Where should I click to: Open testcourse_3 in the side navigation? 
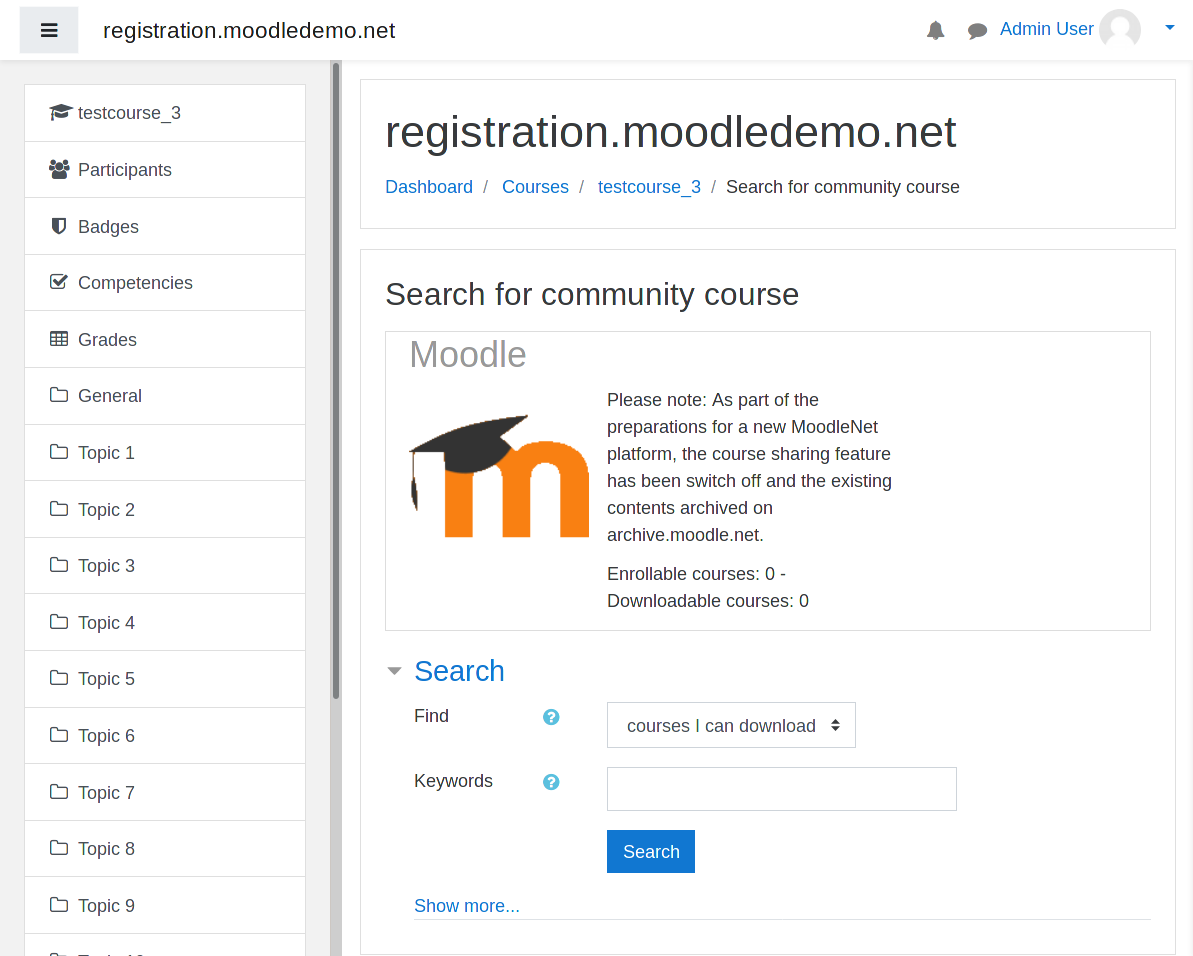tap(165, 113)
